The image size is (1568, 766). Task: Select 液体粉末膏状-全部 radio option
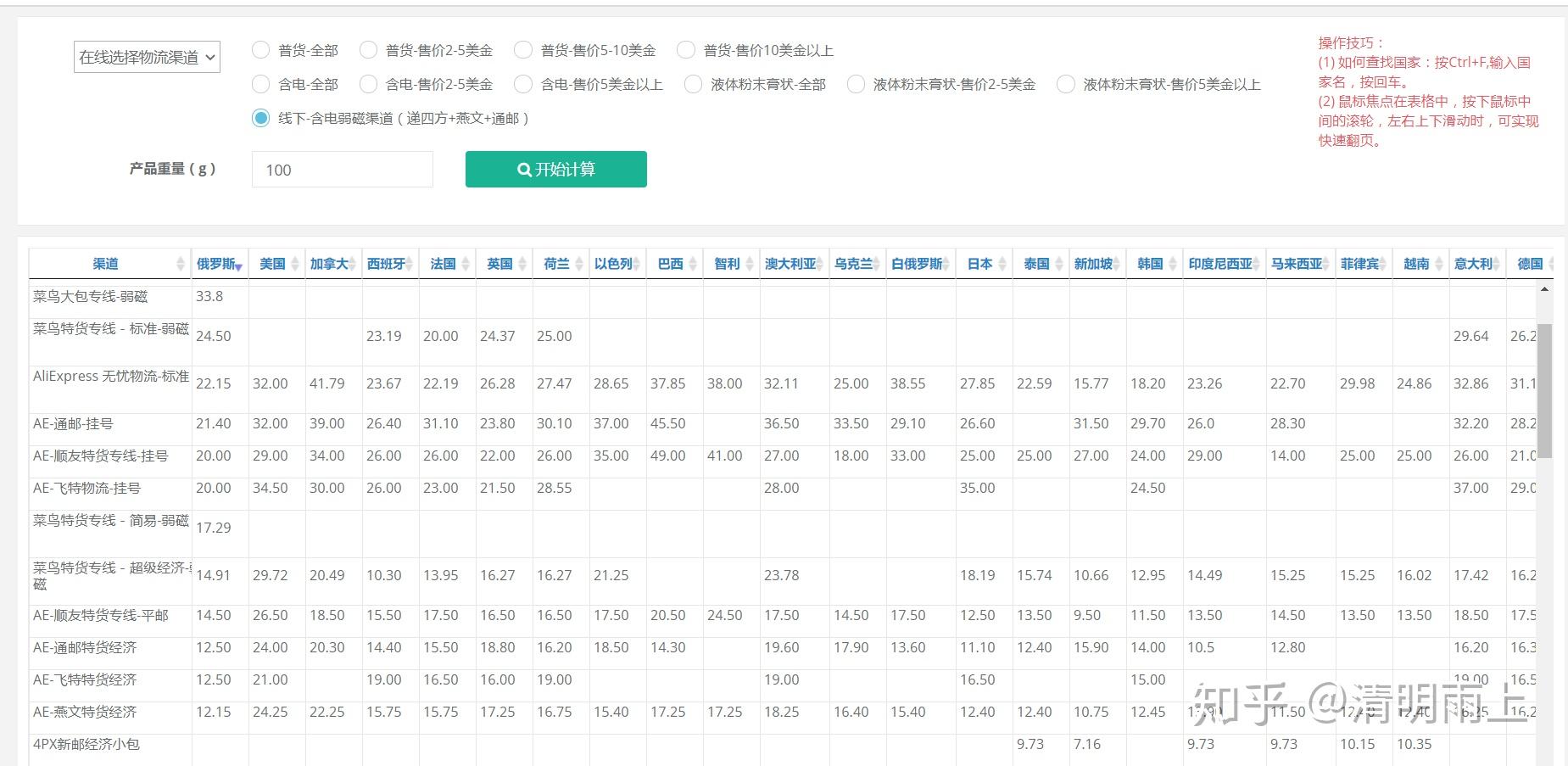click(693, 84)
